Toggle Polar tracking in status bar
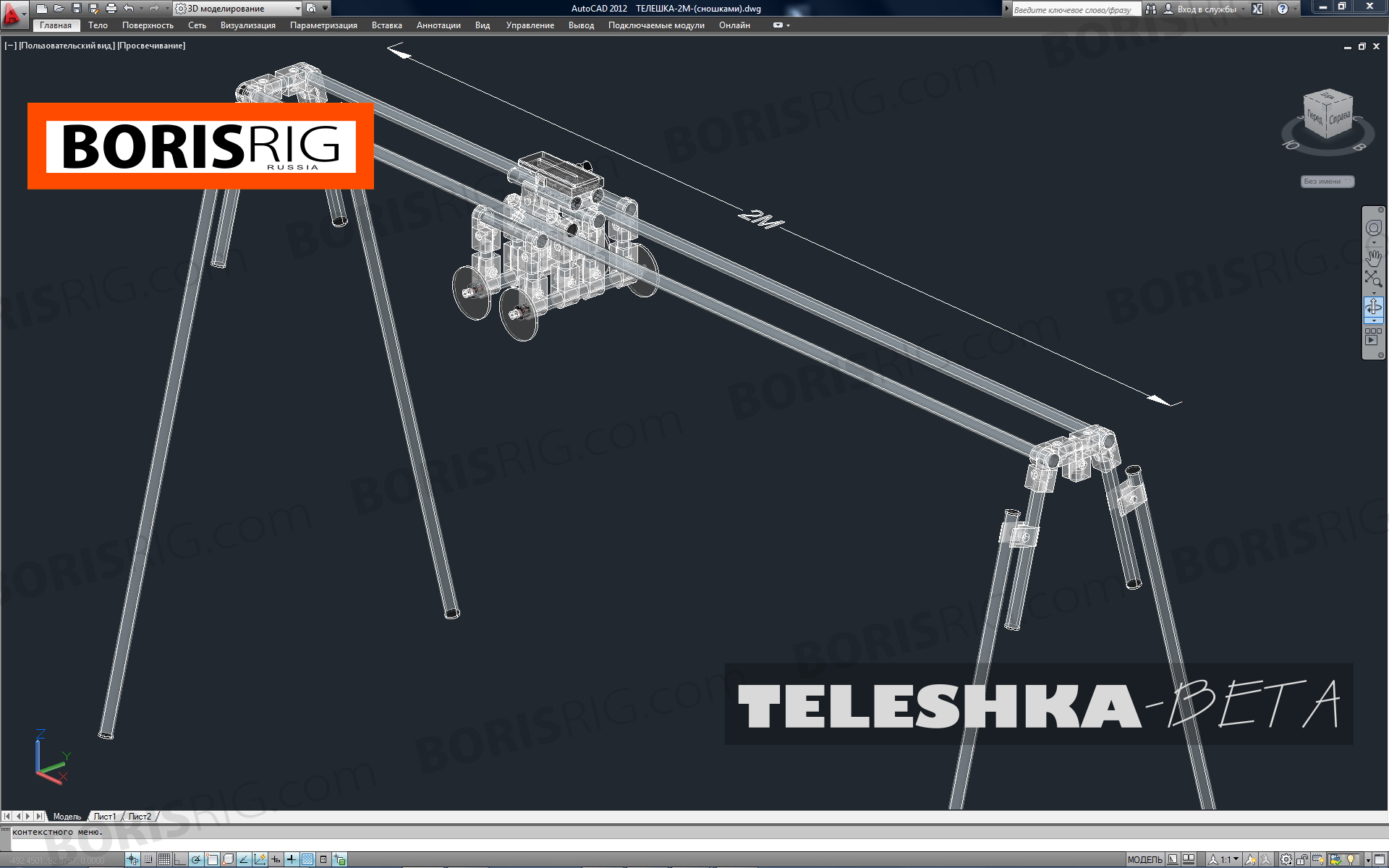 [x=196, y=860]
